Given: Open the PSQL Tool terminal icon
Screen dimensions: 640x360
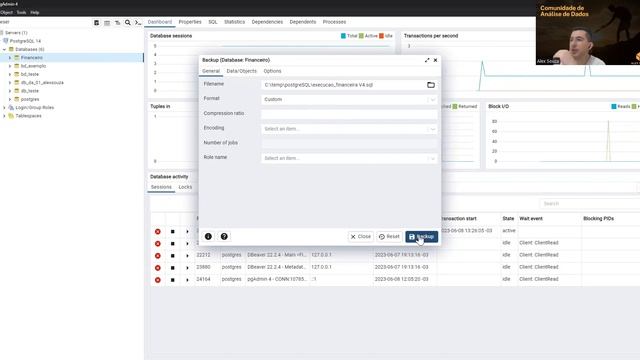Looking at the screenshot, I should [x=138, y=23].
